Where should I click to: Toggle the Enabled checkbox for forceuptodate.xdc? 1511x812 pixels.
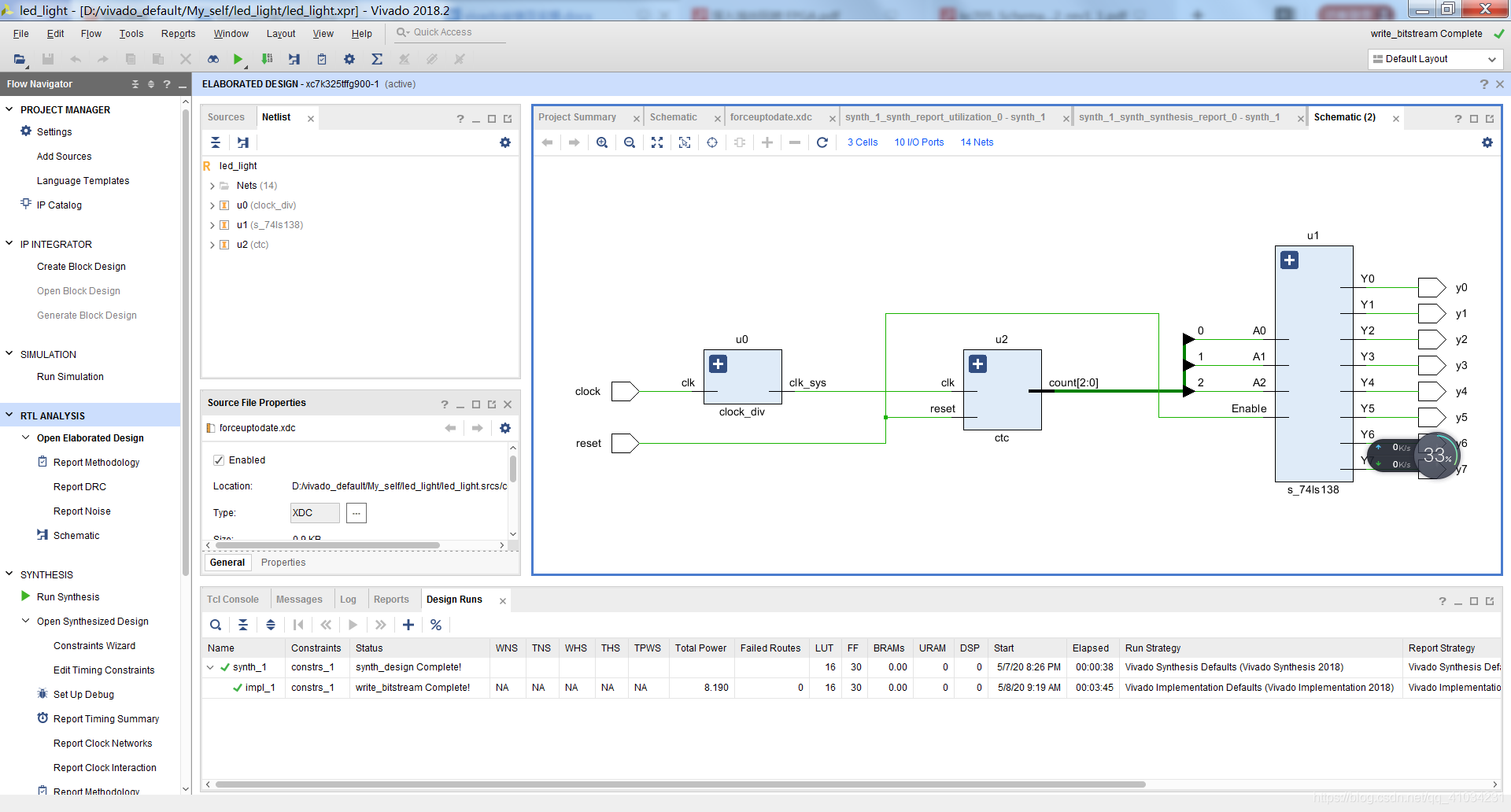point(219,460)
